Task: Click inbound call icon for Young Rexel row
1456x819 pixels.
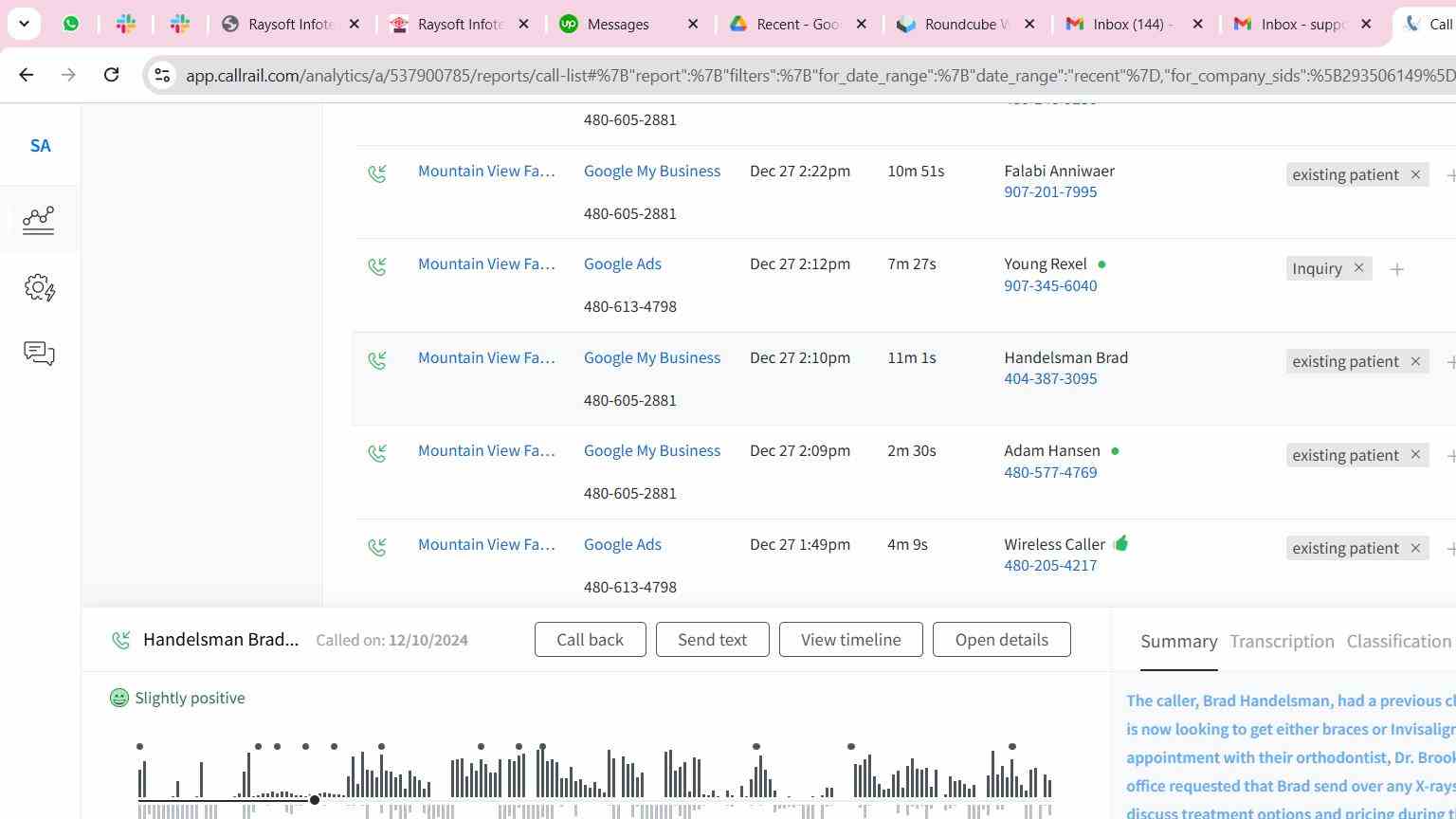Action: tap(377, 267)
